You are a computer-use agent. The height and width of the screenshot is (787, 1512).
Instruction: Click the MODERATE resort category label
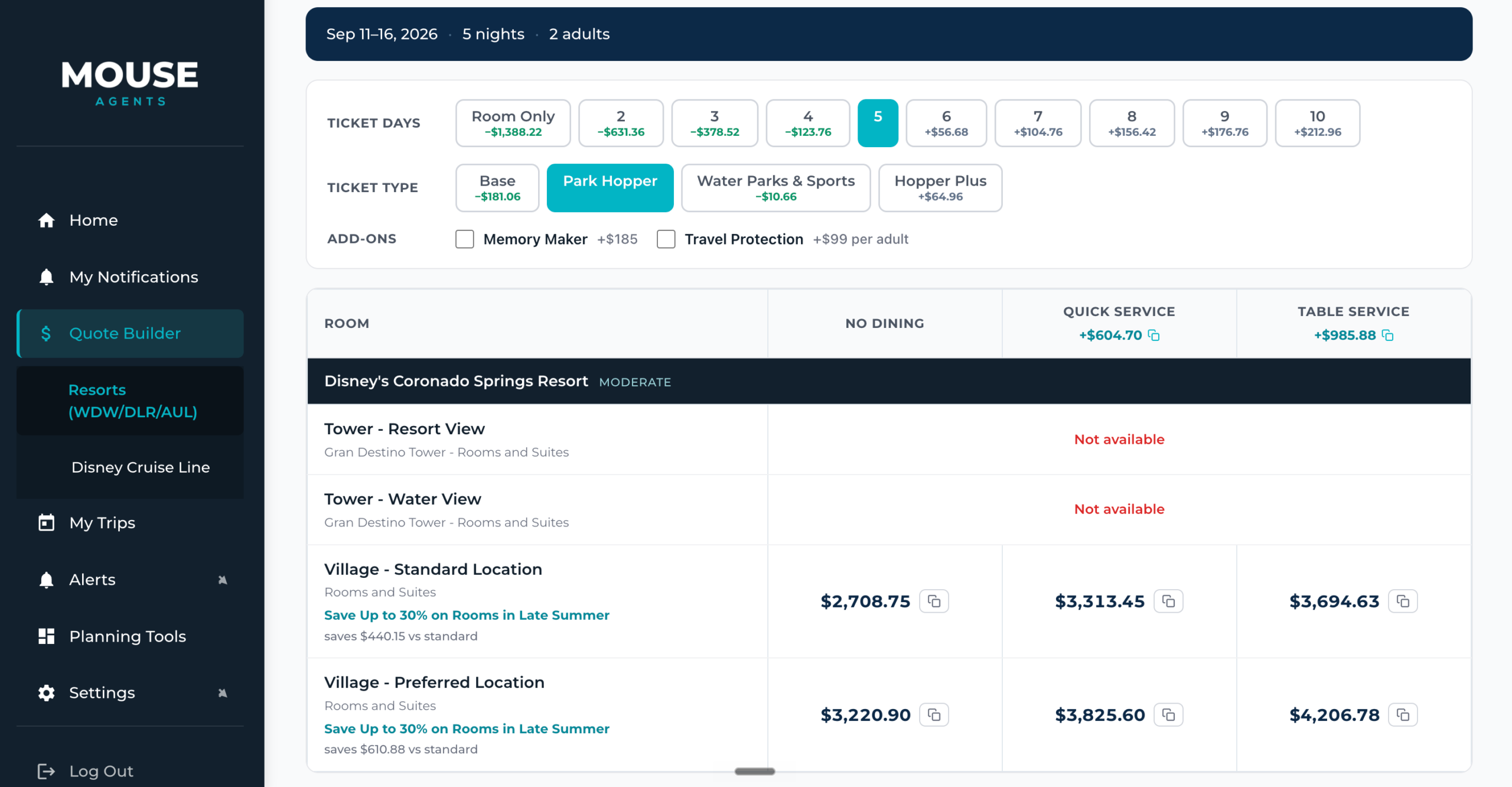point(635,382)
